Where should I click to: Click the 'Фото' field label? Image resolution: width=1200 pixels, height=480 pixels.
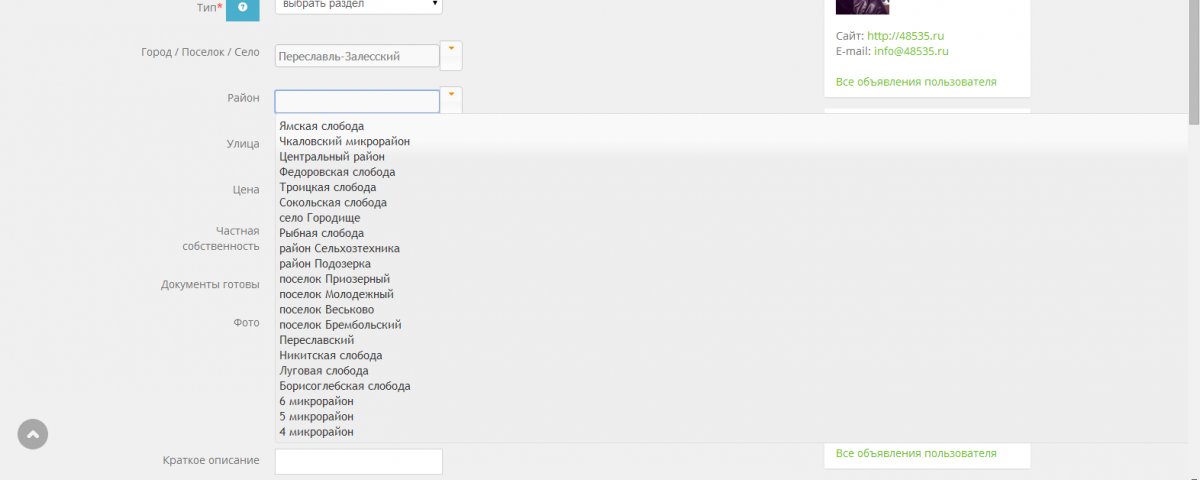247,323
